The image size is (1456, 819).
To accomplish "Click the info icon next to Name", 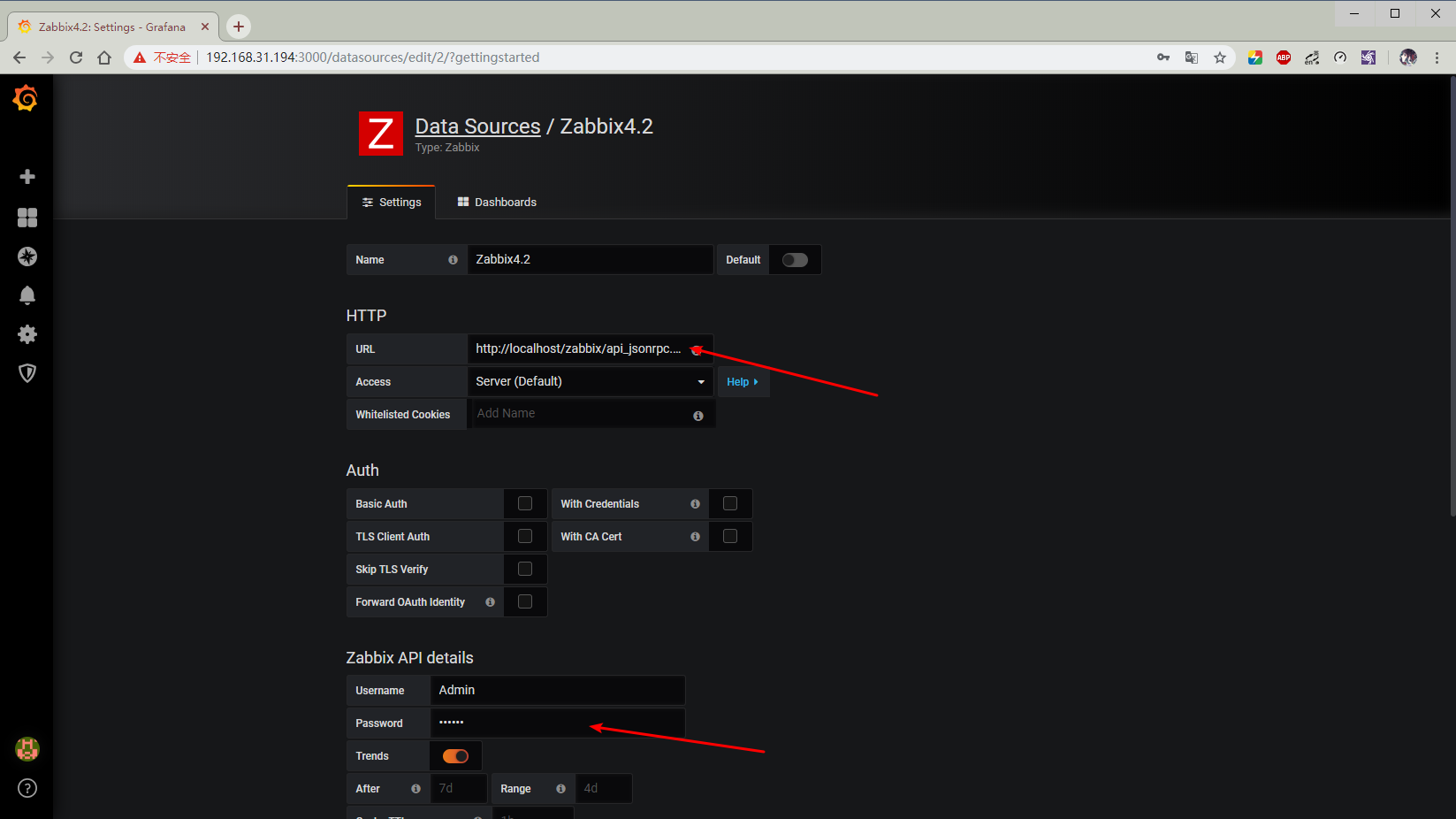I will [453, 260].
